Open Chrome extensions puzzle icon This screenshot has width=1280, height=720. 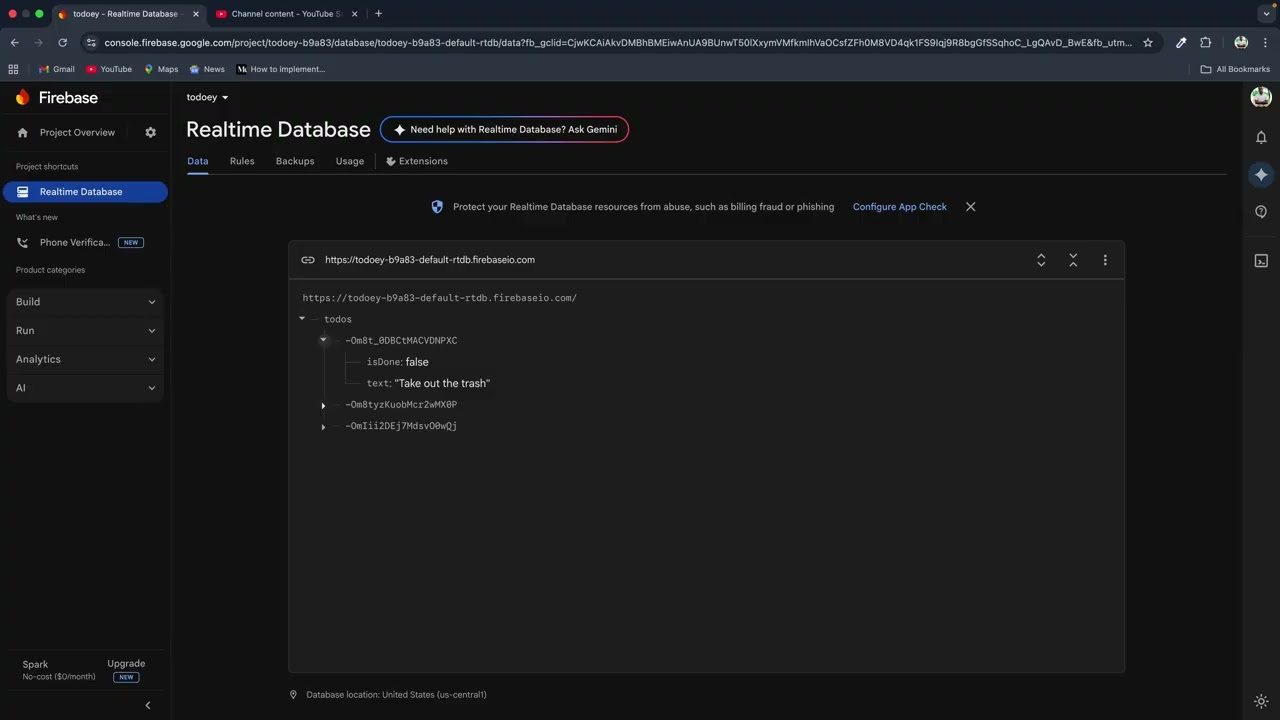tap(1205, 43)
